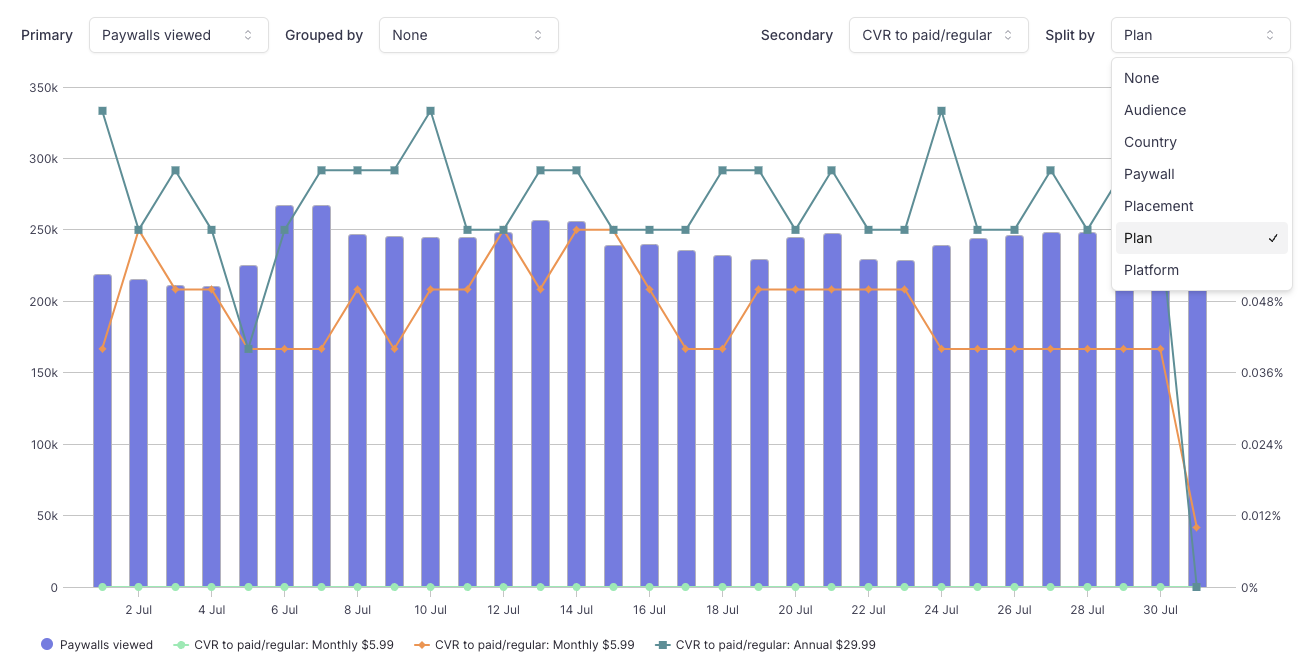Click the 'Grouped by' label

coord(324,35)
